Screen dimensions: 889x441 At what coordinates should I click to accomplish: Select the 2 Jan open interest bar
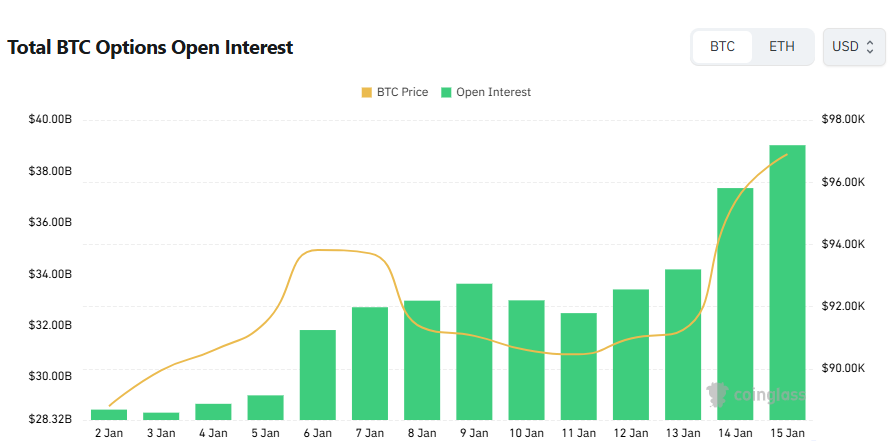point(109,414)
